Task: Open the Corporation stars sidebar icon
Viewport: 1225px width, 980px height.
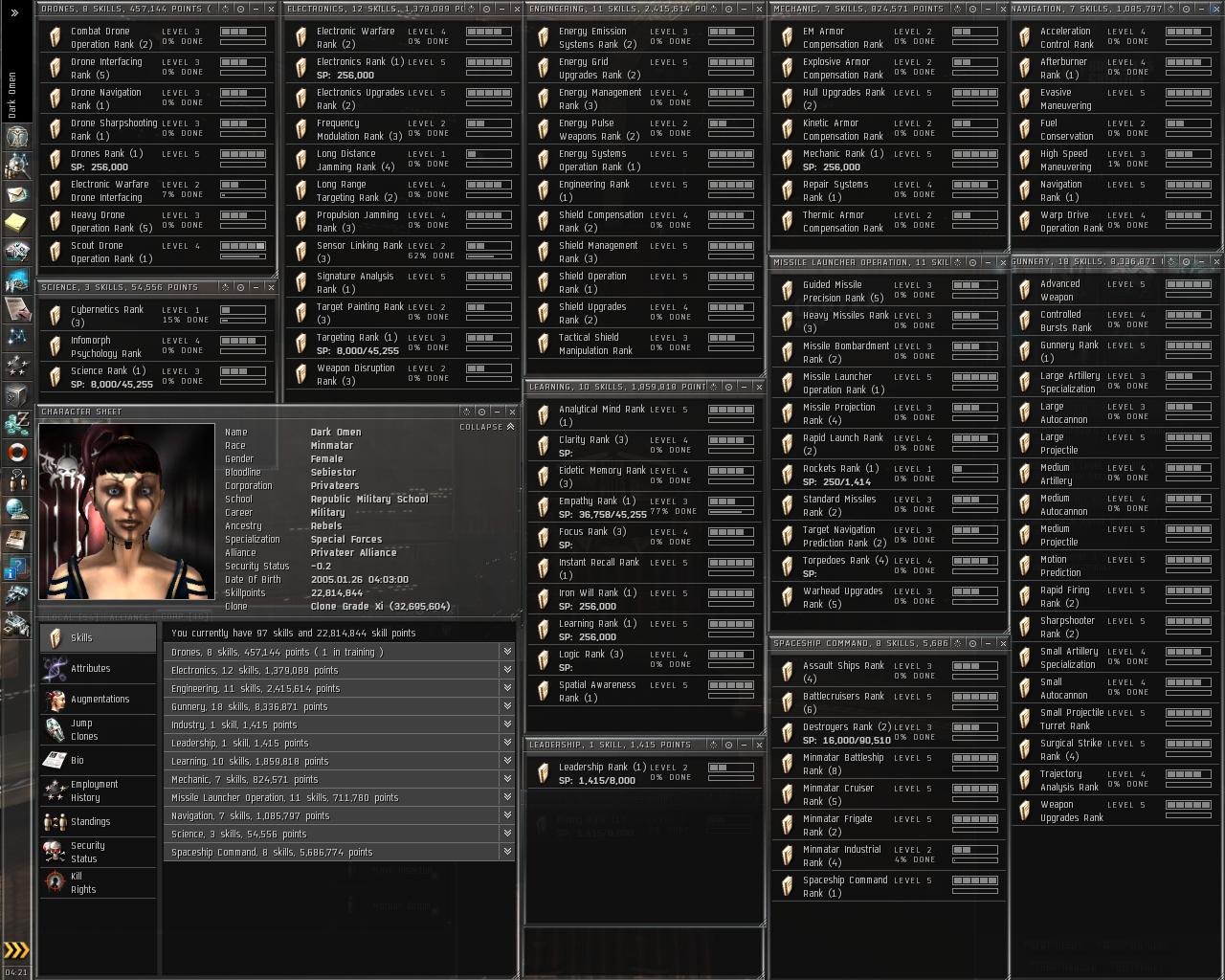Action: point(16,366)
